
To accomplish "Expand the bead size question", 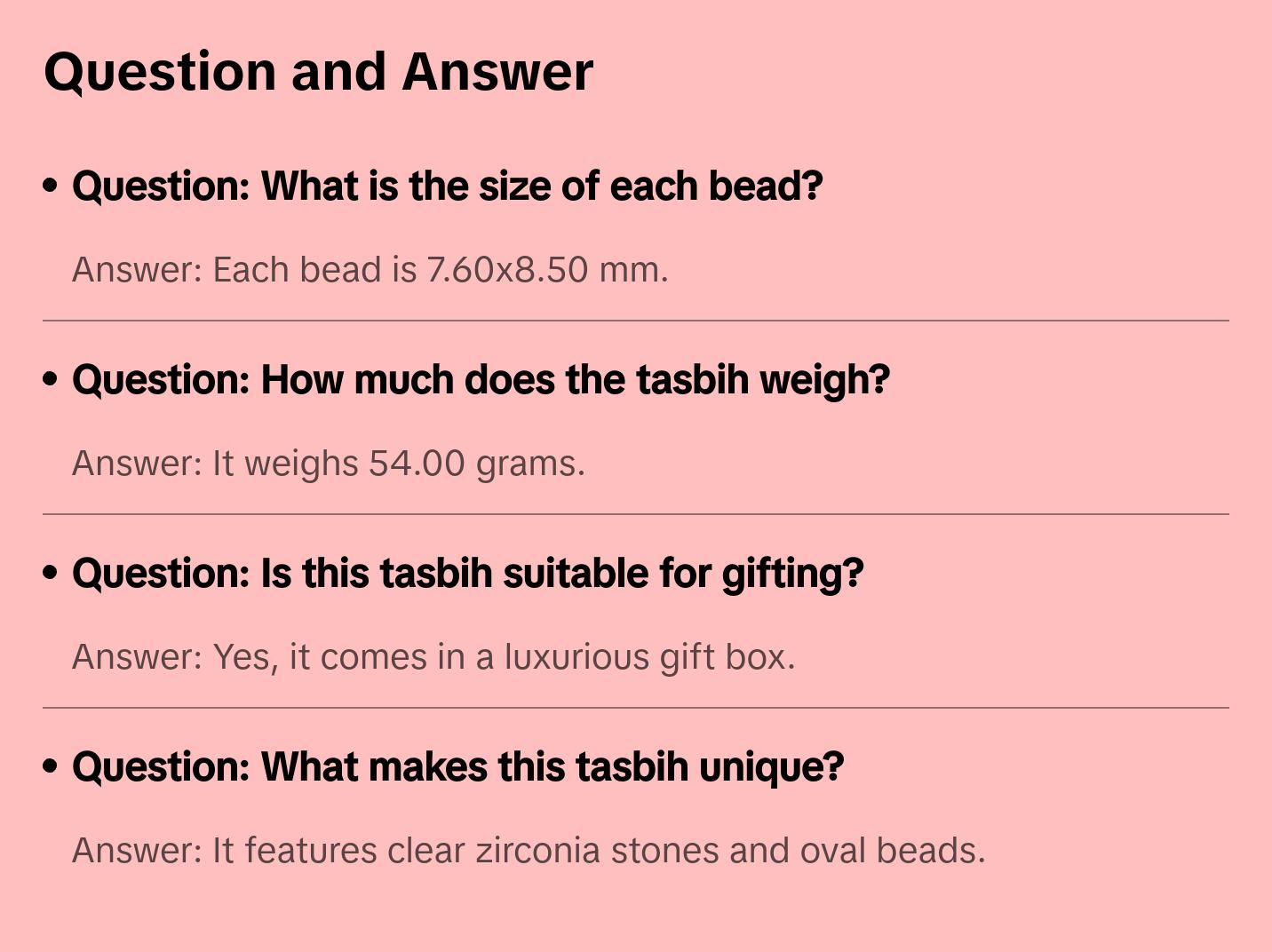I will pos(447,186).
